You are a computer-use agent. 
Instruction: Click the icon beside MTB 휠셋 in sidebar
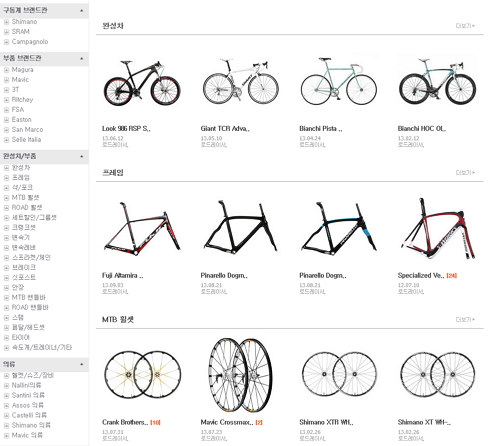point(6,198)
